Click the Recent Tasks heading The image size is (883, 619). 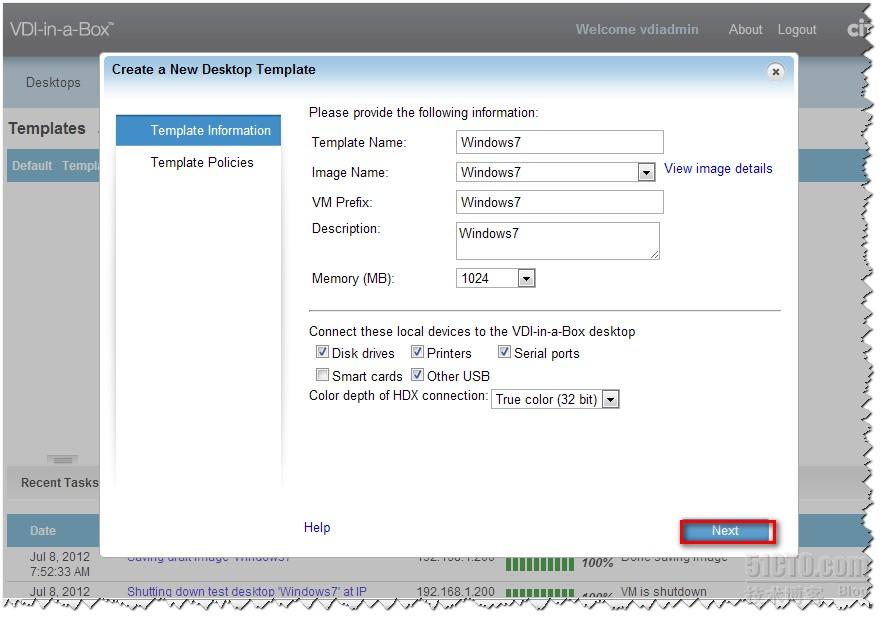(60, 483)
